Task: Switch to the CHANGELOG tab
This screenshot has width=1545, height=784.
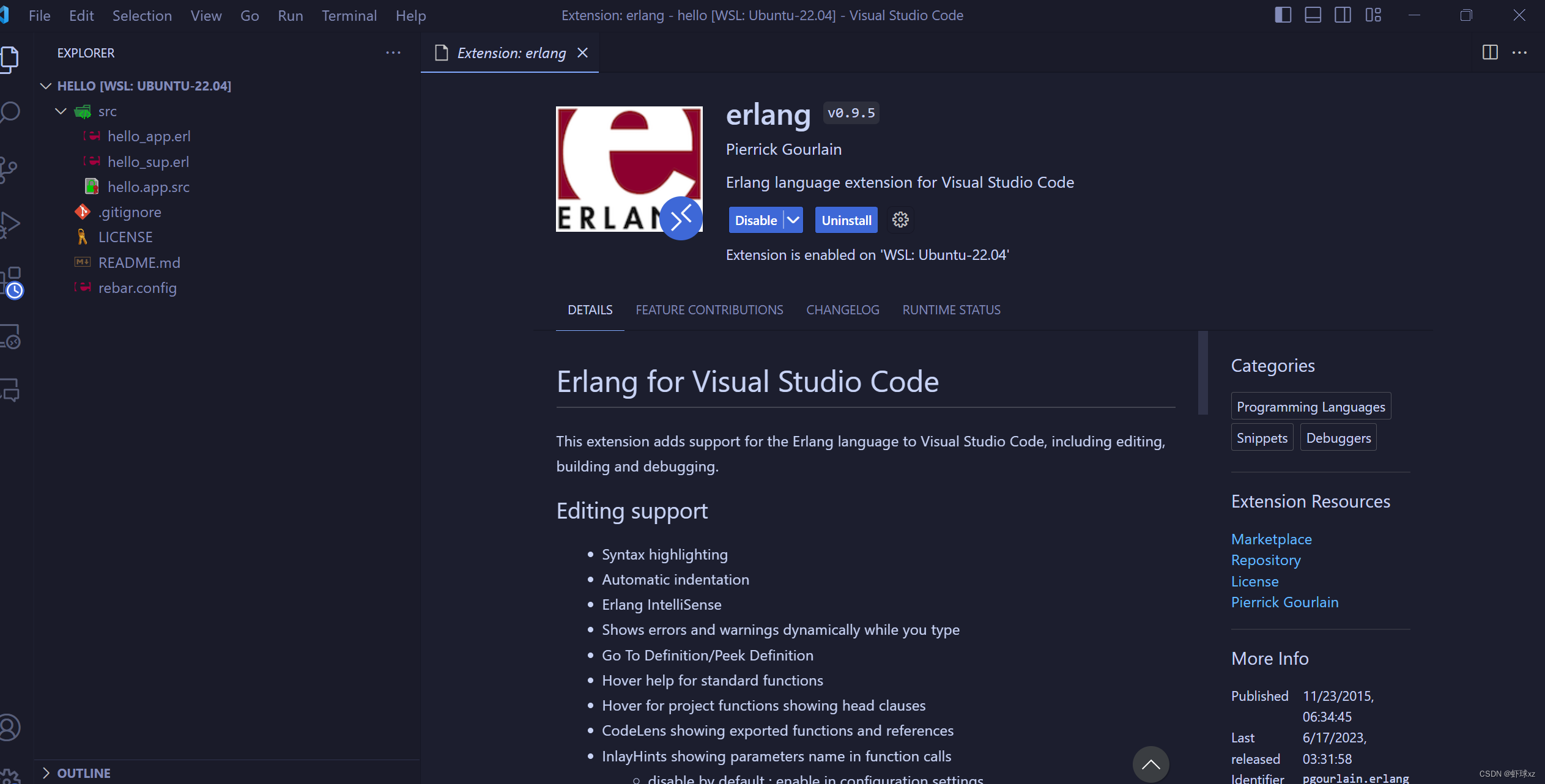Action: (x=842, y=310)
